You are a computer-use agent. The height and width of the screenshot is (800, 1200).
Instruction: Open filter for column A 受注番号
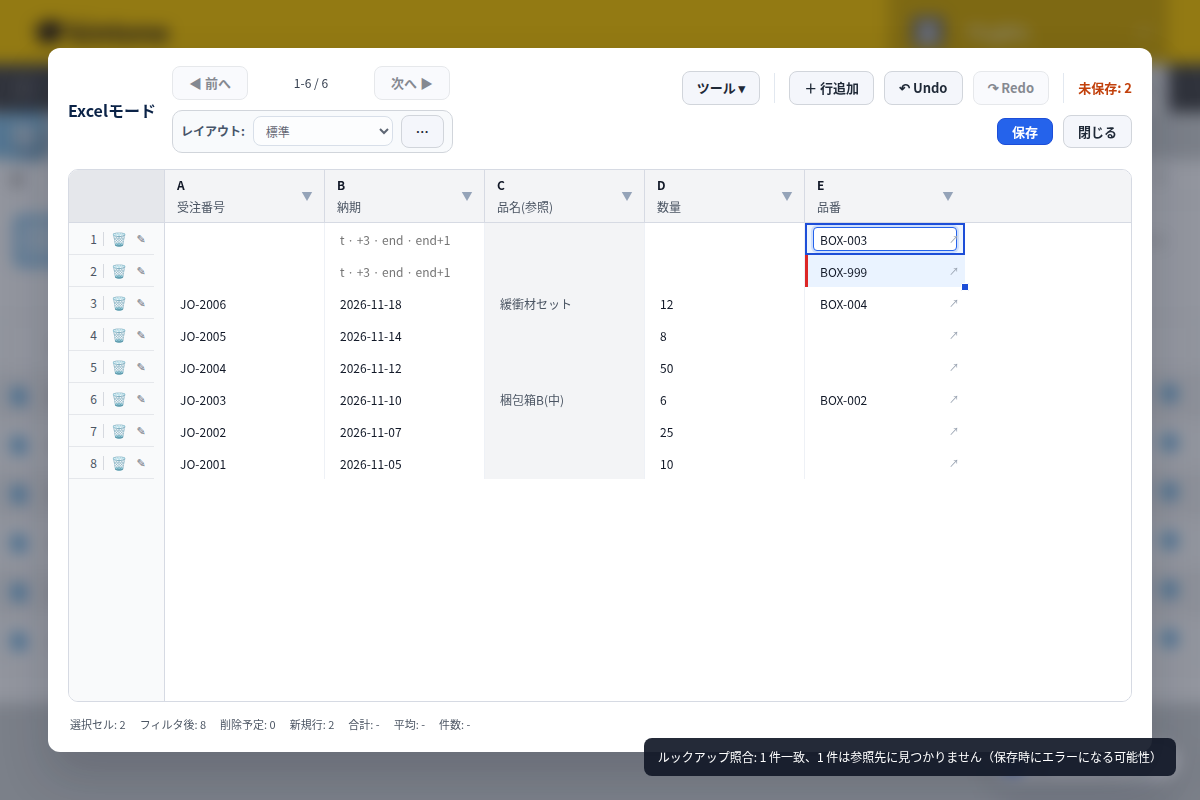click(x=307, y=196)
